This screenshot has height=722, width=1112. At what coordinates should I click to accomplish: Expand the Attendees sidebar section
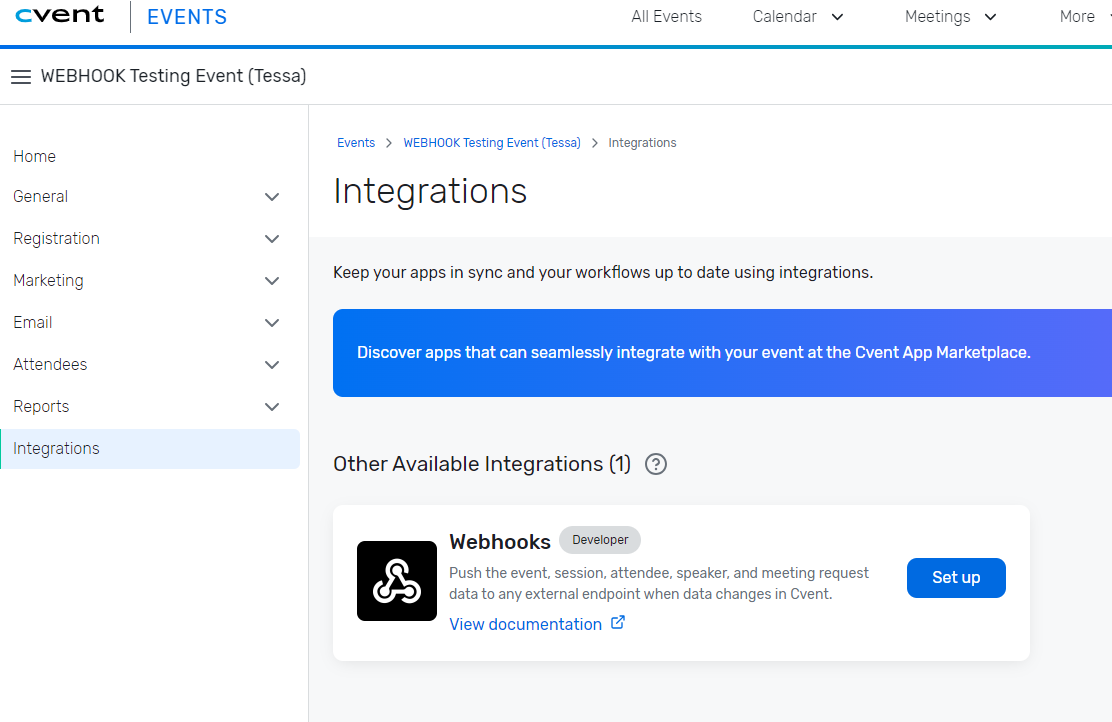click(149, 364)
